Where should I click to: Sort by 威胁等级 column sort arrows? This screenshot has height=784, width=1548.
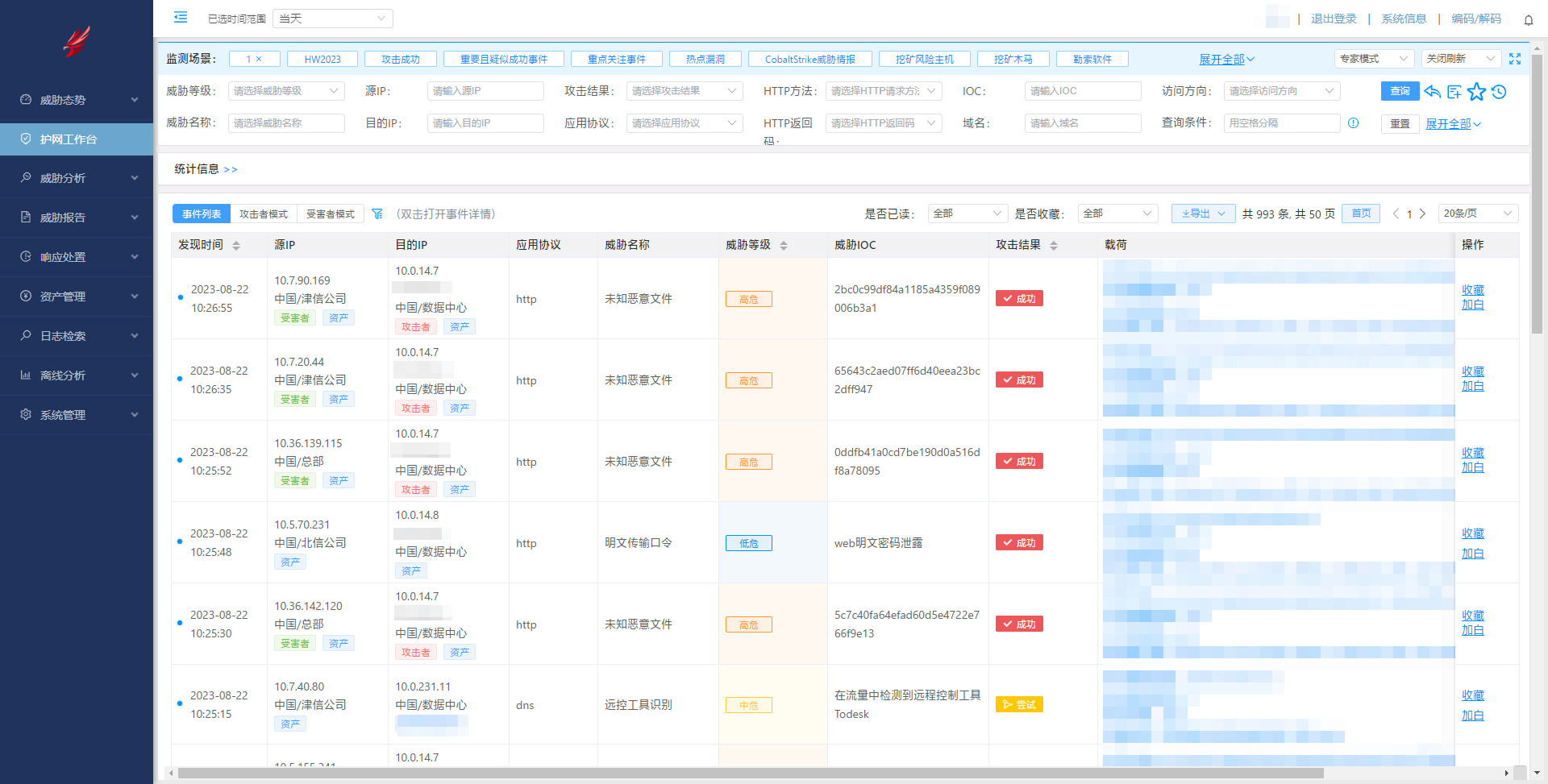click(784, 246)
